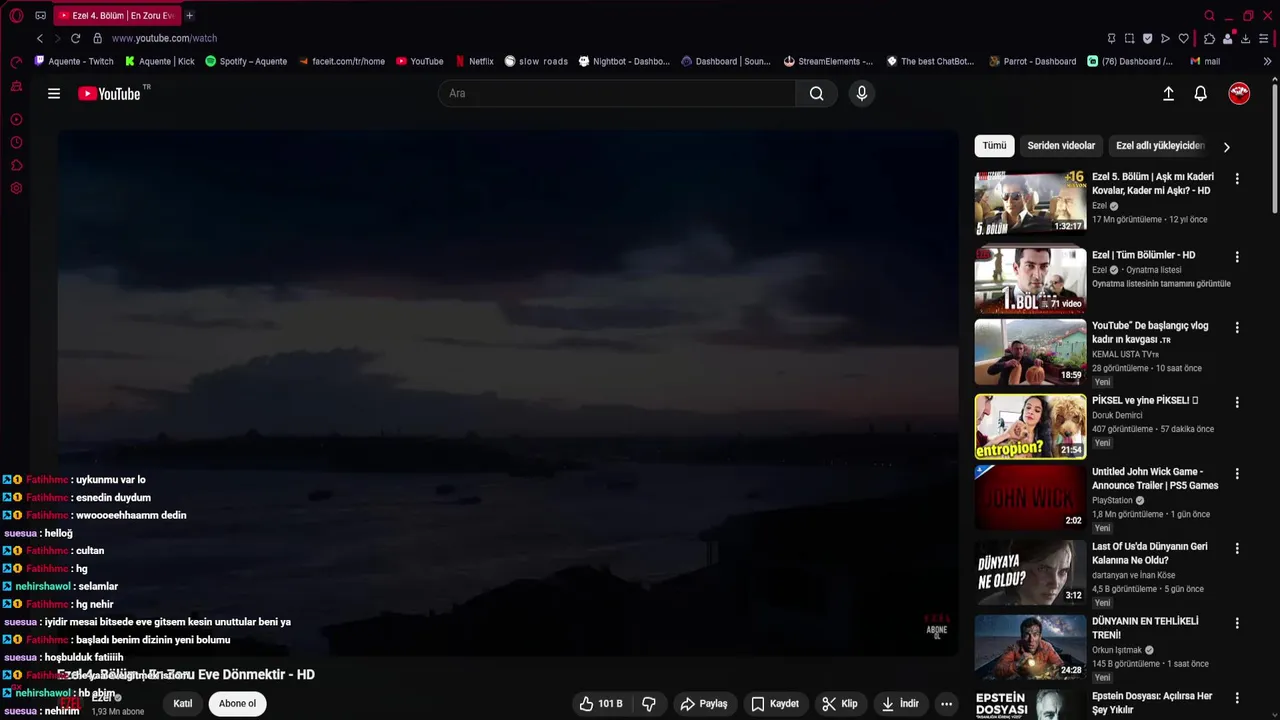Play John Wick game trailer thumbnail
This screenshot has width=1280, height=720.
pos(1030,497)
